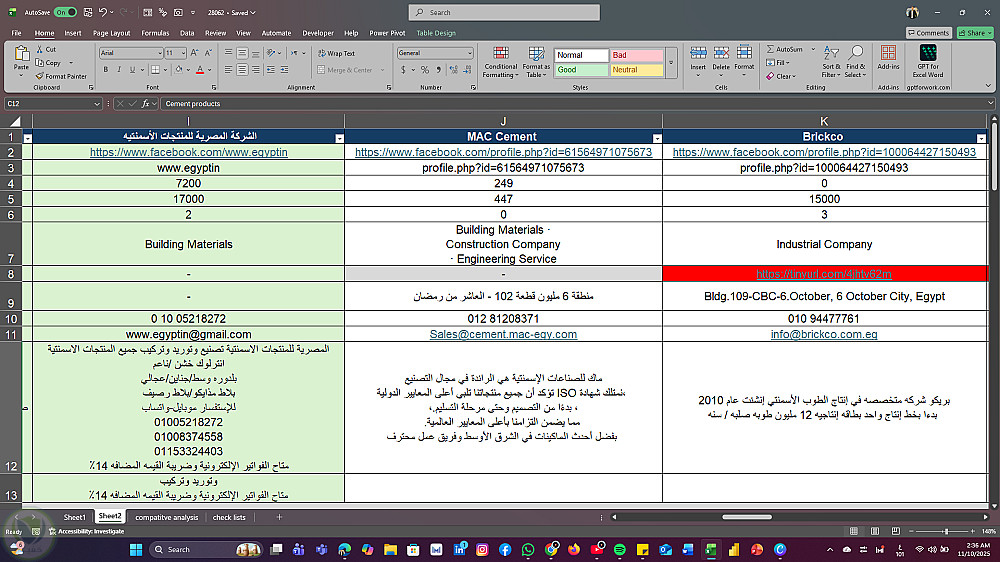Apply the Bad cell style

pyautogui.click(x=636, y=55)
